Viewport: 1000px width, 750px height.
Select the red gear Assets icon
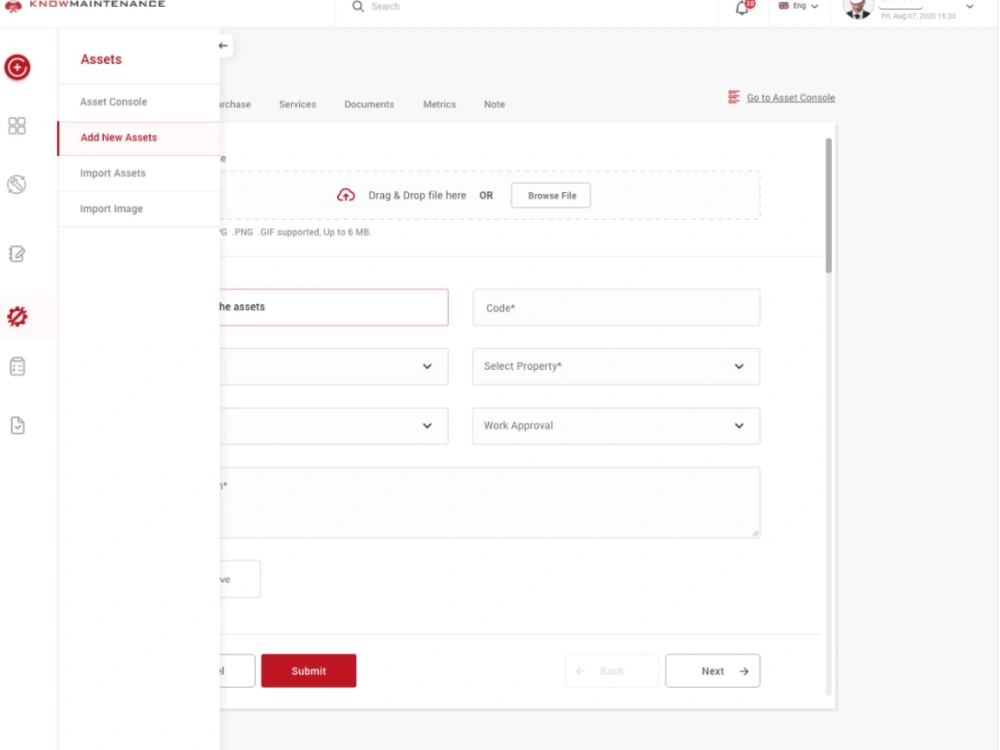[x=17, y=316]
